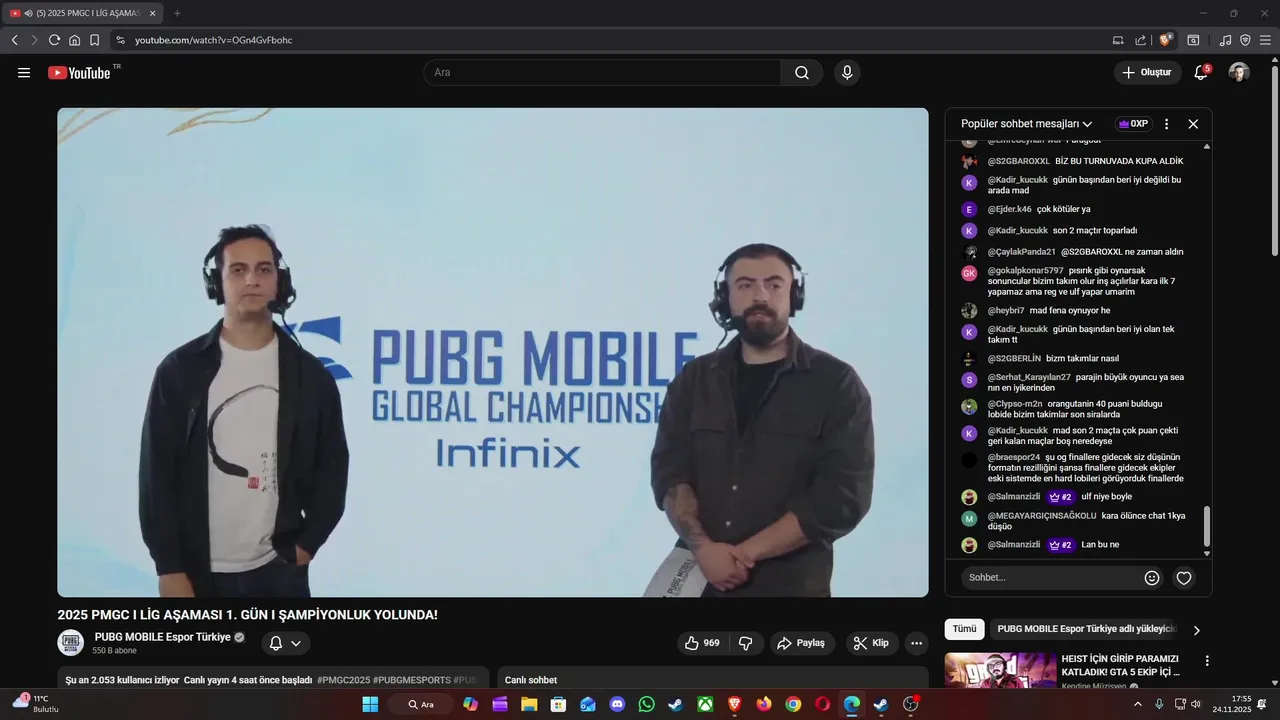Type area: click Sohbet chat input
This screenshot has width=1280, height=720.
click(x=1049, y=577)
